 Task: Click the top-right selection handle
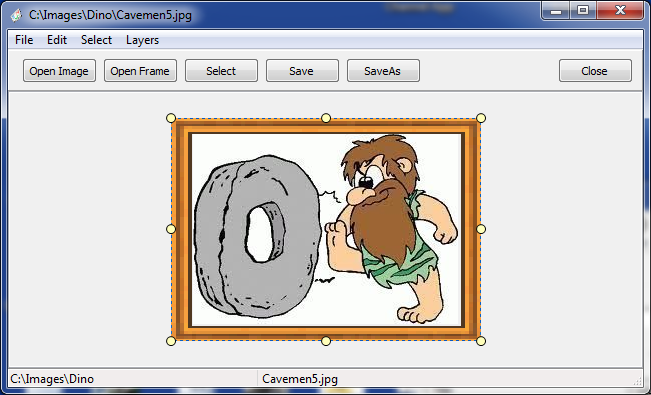pos(481,118)
